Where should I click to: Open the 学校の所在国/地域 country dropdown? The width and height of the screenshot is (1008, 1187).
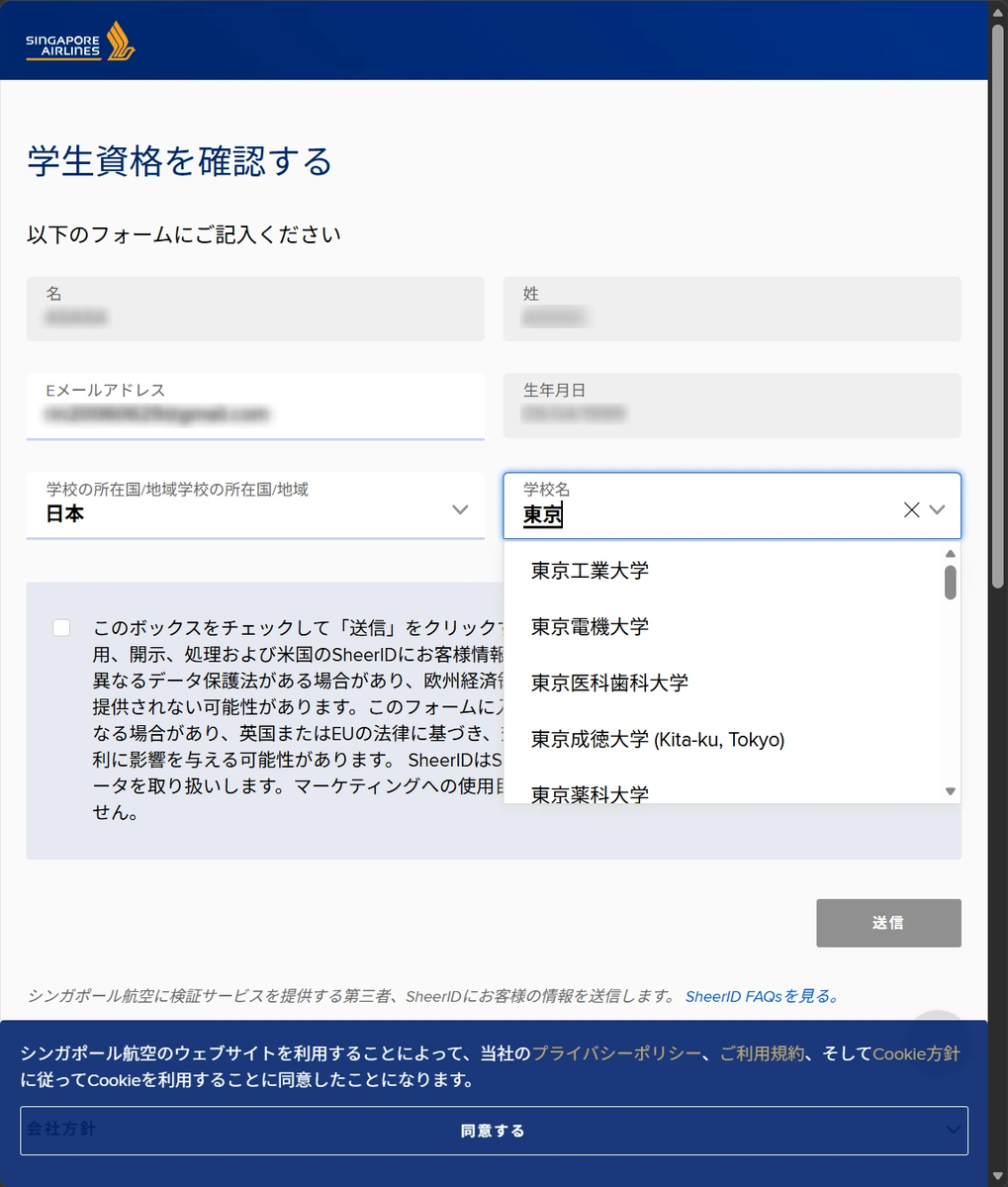coord(255,505)
